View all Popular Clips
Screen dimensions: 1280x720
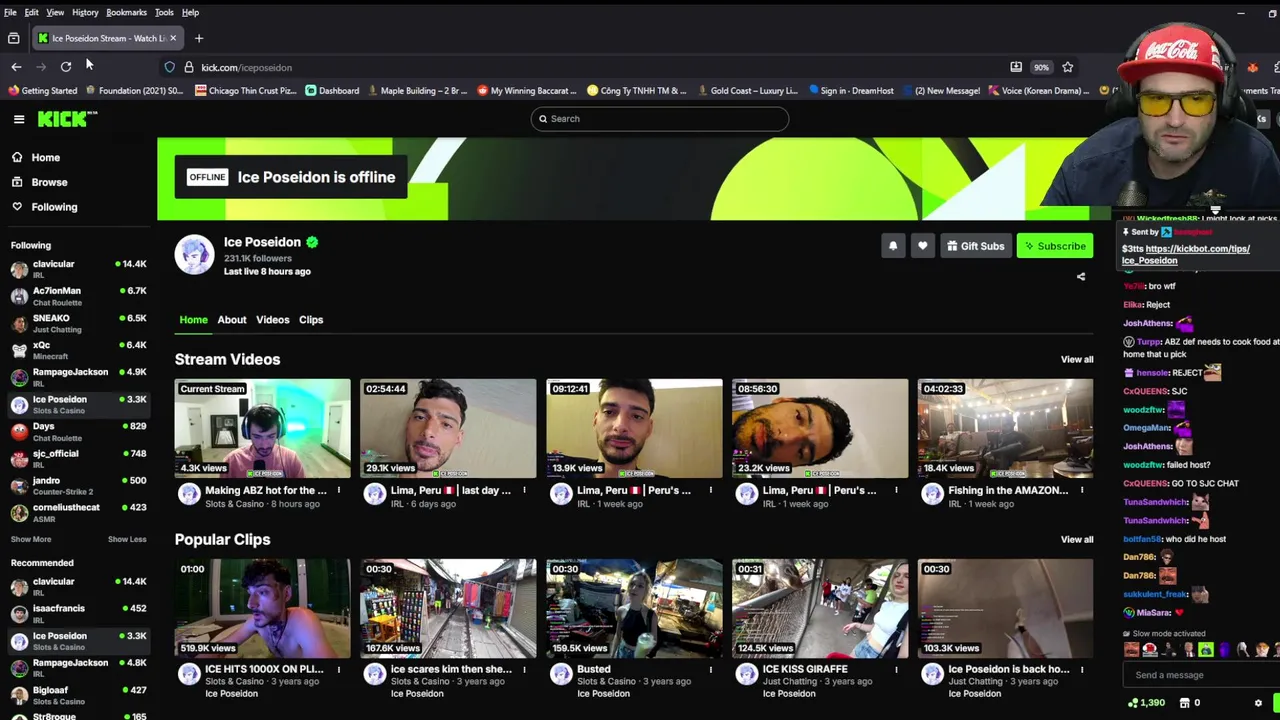1077,539
